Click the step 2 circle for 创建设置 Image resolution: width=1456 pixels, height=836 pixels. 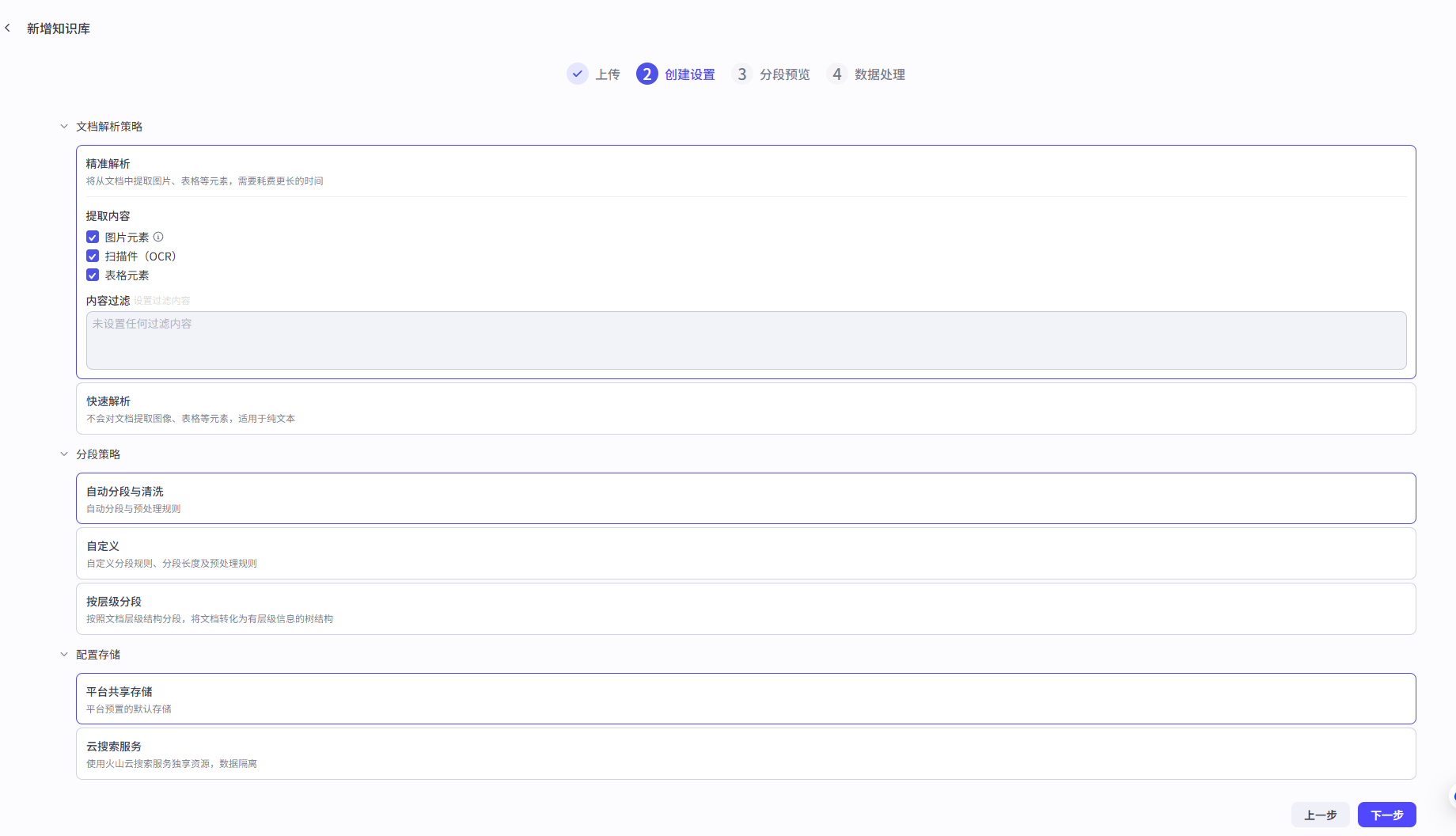tap(647, 74)
